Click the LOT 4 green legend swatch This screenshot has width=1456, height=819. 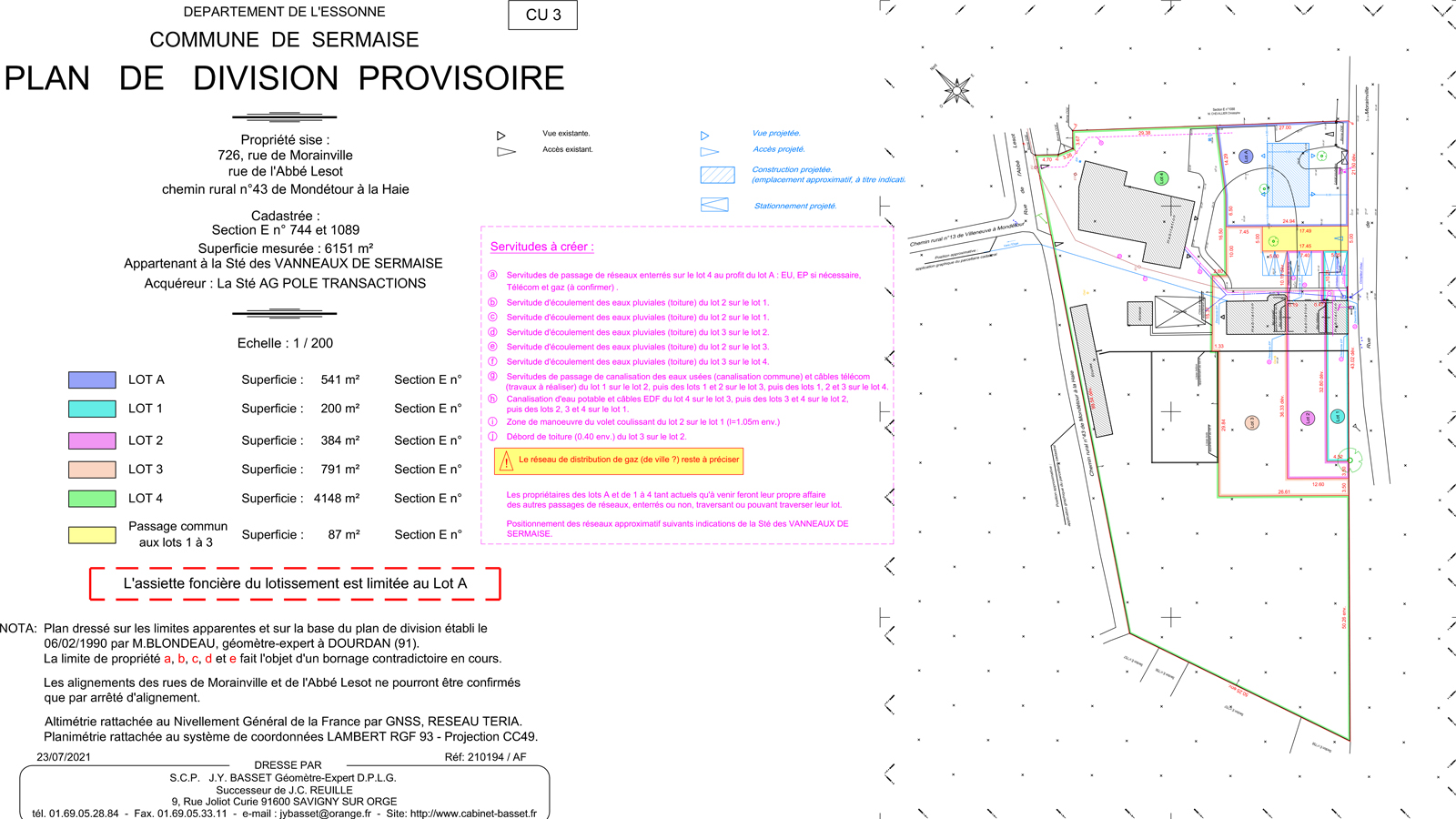pyautogui.click(x=92, y=499)
